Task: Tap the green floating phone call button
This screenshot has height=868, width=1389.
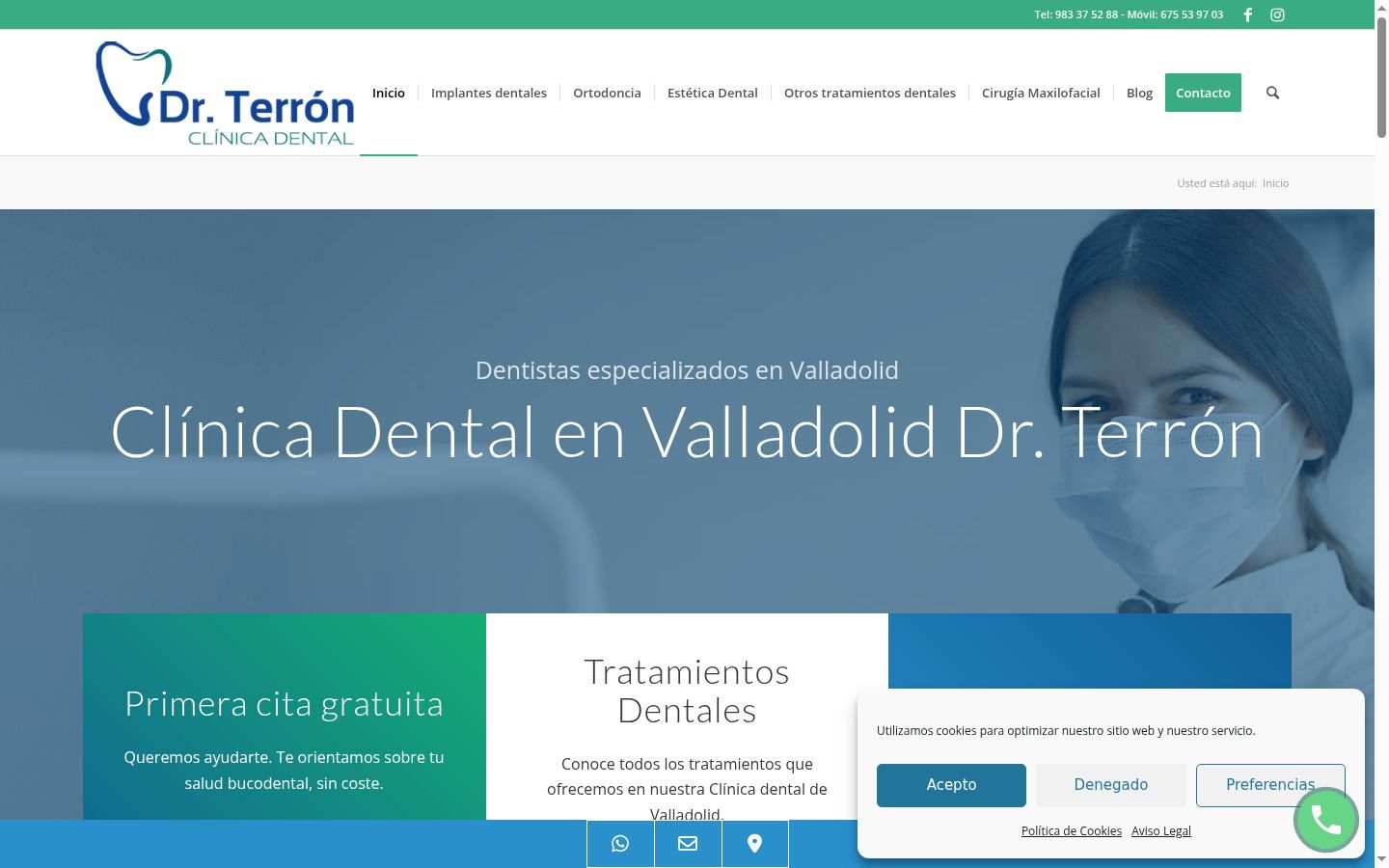Action: [x=1326, y=820]
